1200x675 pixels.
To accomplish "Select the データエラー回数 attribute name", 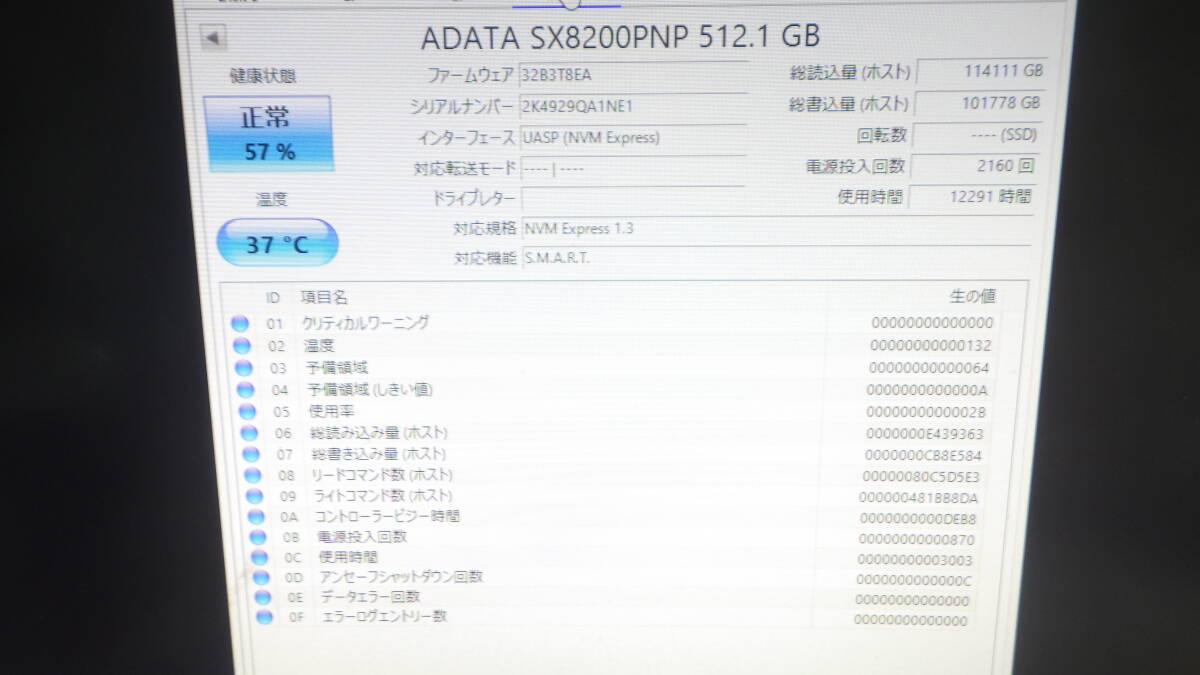I will click(370, 597).
